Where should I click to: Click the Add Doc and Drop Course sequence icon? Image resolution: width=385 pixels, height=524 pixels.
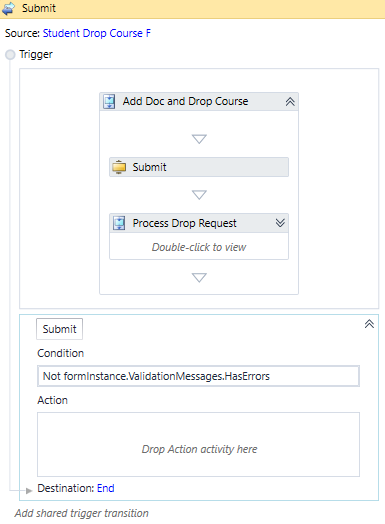pos(109,101)
